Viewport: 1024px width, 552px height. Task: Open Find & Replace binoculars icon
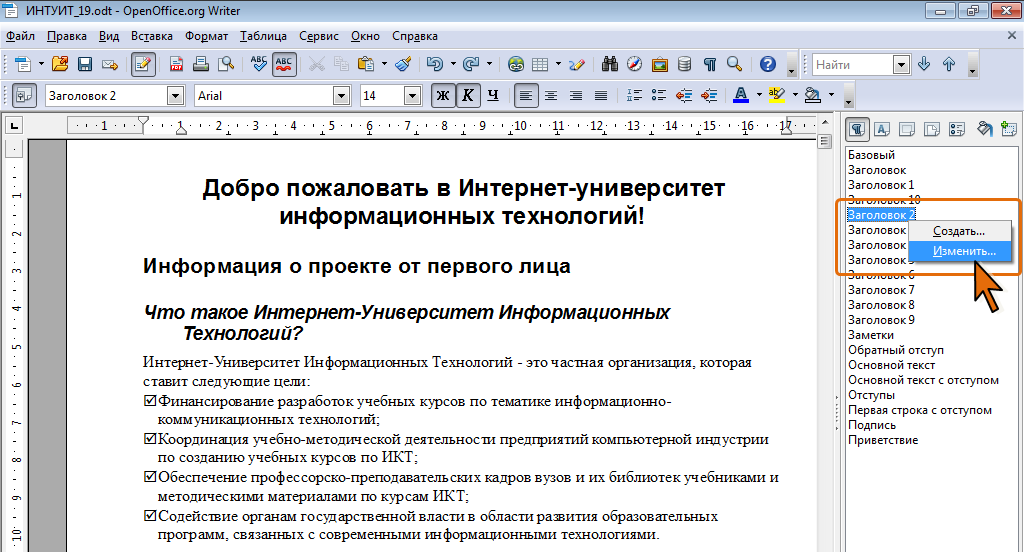610,64
